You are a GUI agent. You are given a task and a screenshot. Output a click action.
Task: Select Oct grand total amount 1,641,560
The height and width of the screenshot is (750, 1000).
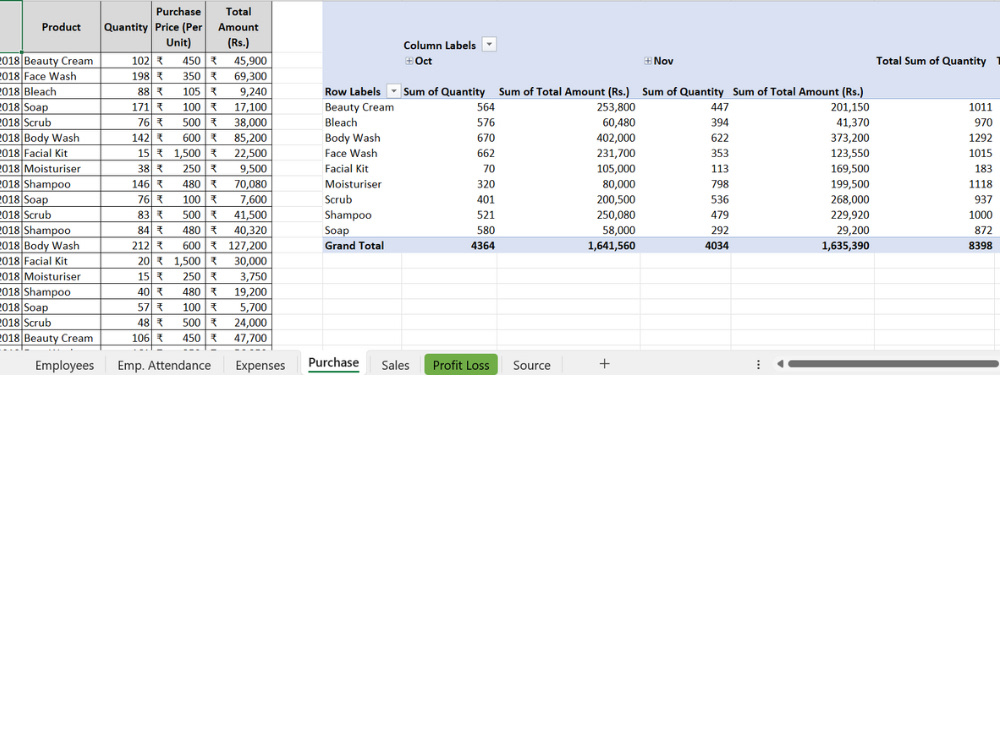tap(611, 246)
